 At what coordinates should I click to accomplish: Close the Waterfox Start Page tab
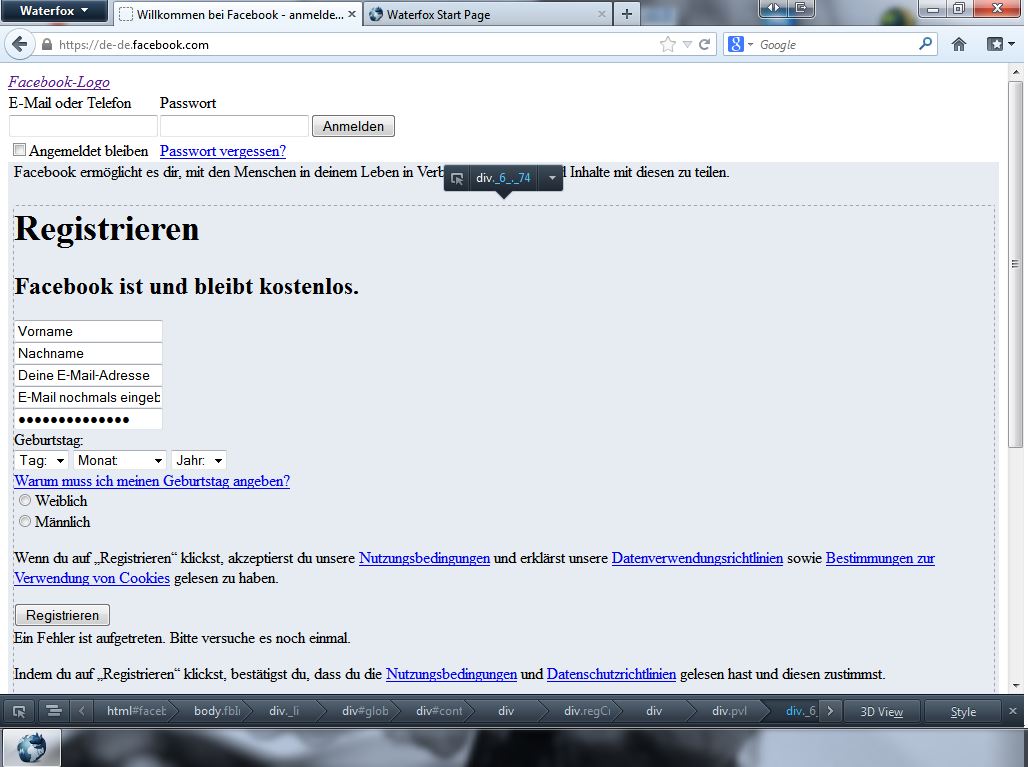(601, 14)
